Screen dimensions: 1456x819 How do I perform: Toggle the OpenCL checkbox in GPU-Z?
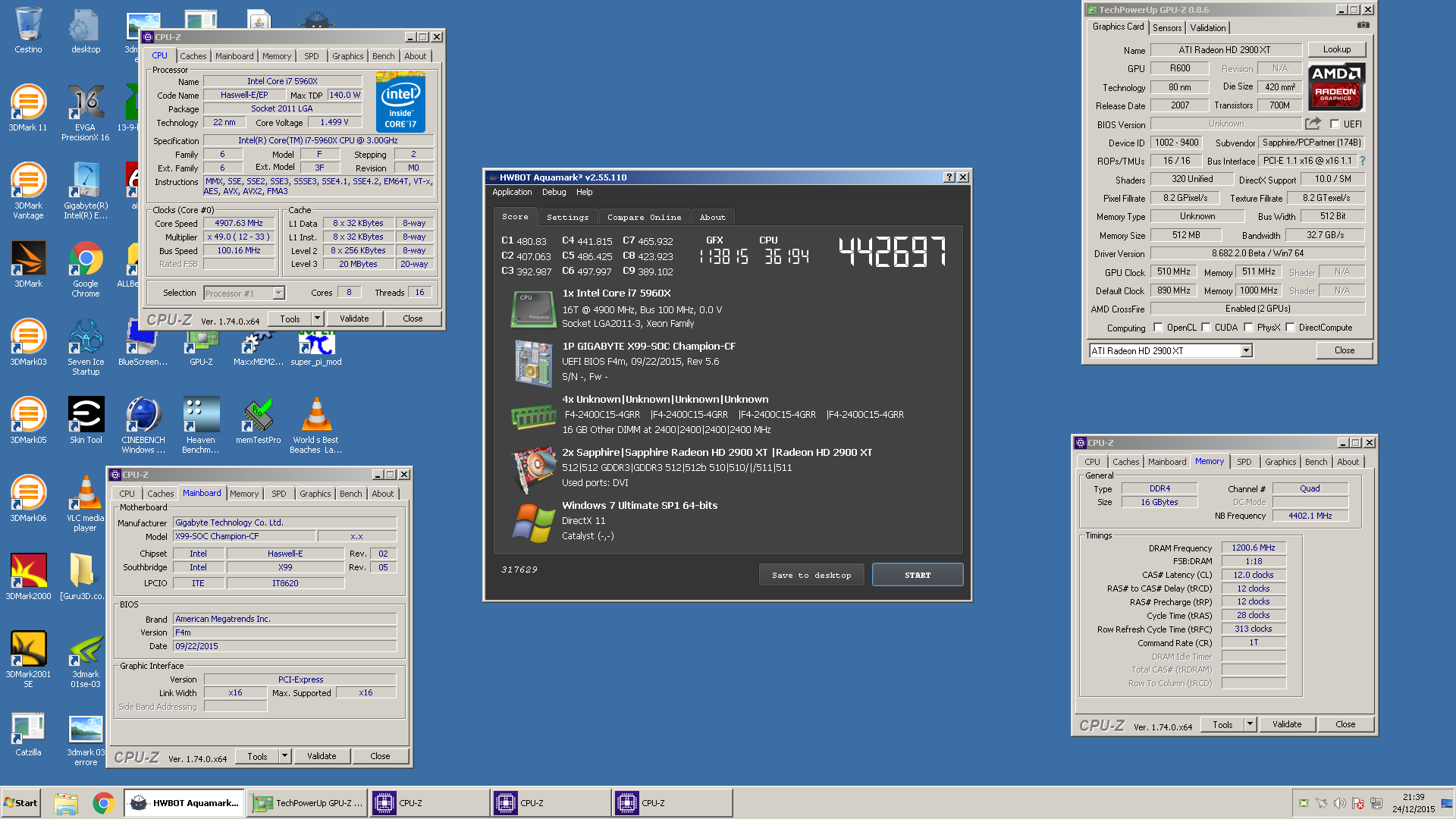1158,328
